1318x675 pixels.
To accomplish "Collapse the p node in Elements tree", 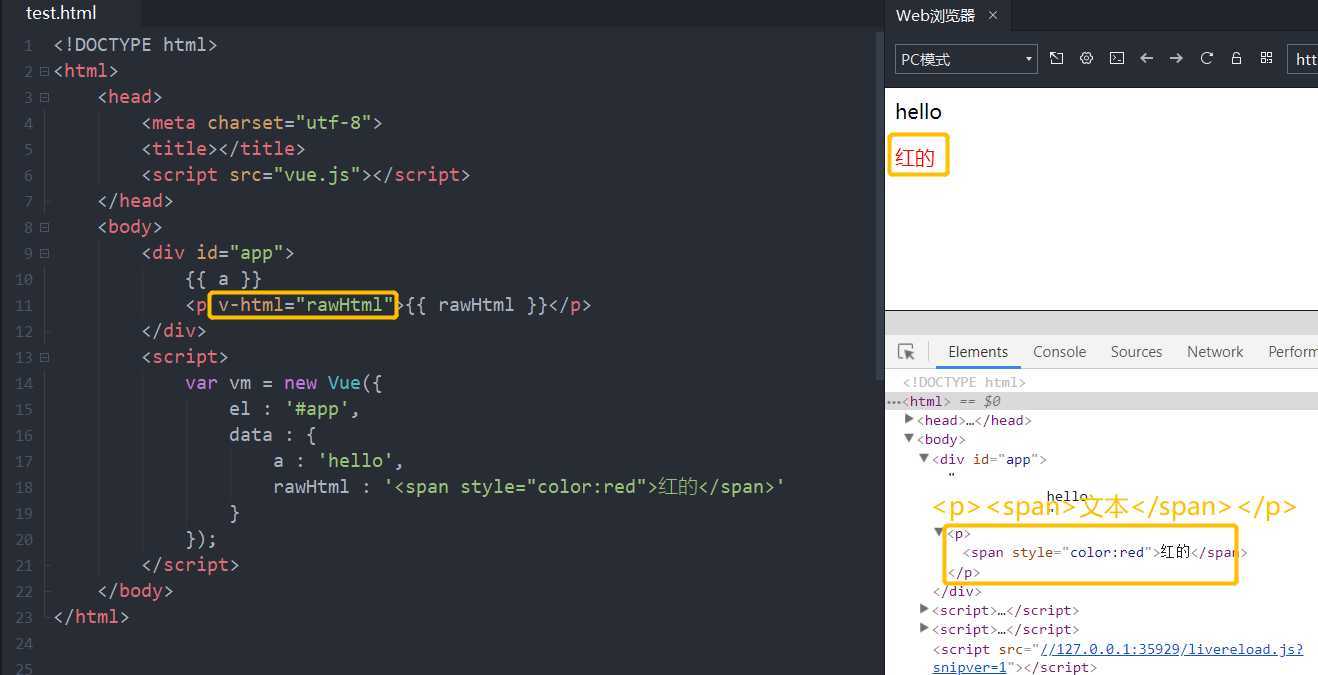I will (x=939, y=533).
